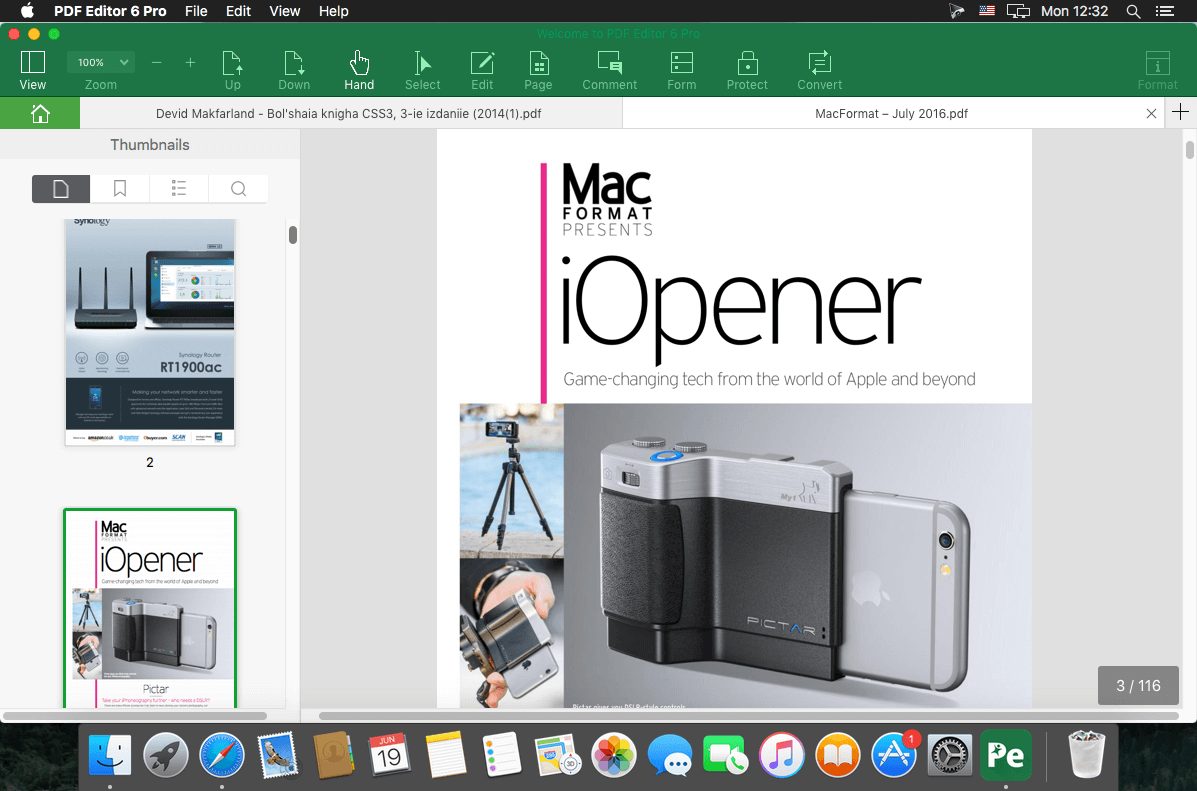This screenshot has width=1197, height=791.
Task: Open Messages from the Dock
Action: [x=669, y=754]
